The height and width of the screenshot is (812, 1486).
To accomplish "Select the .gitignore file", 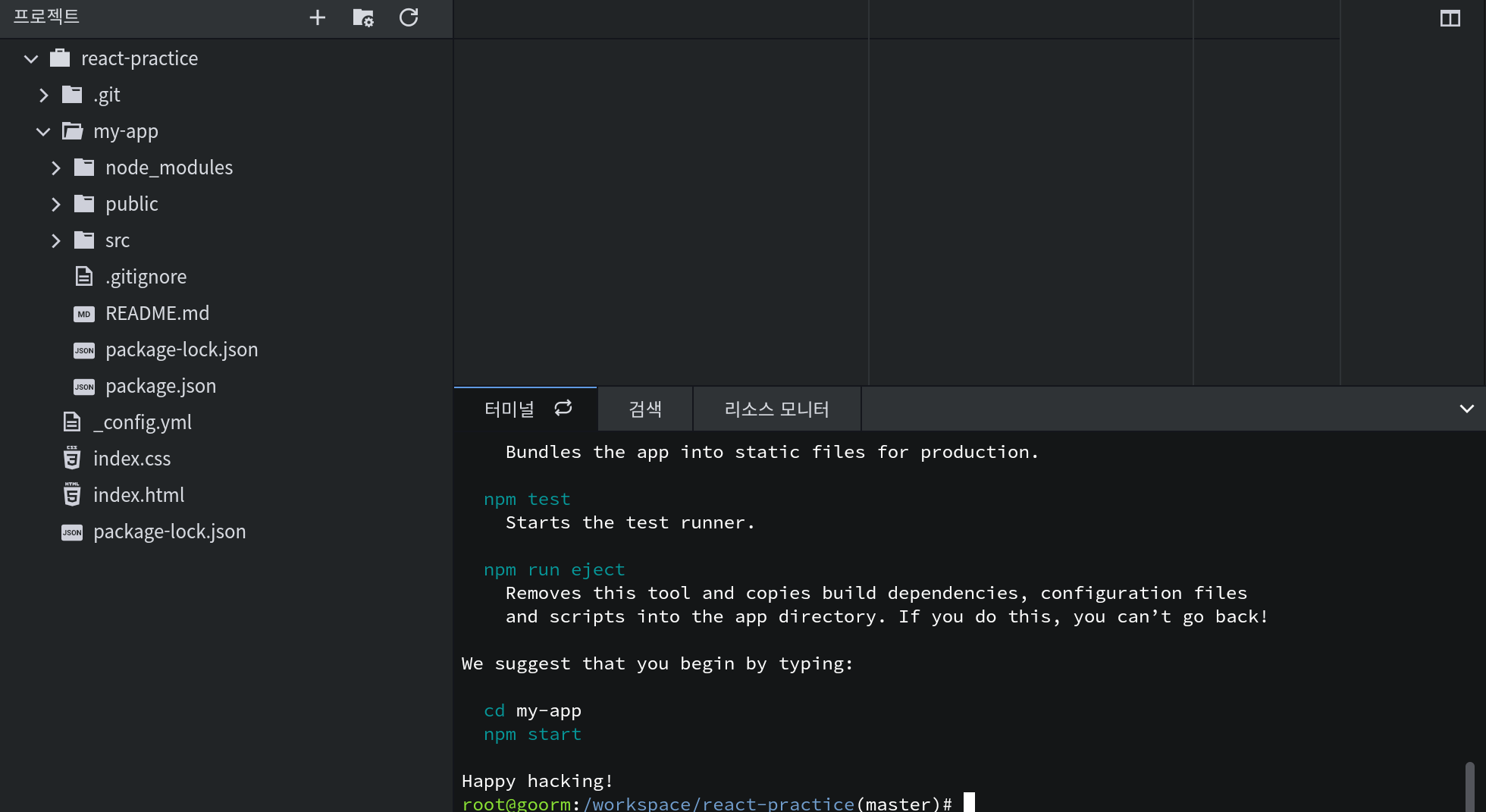I will pyautogui.click(x=146, y=277).
